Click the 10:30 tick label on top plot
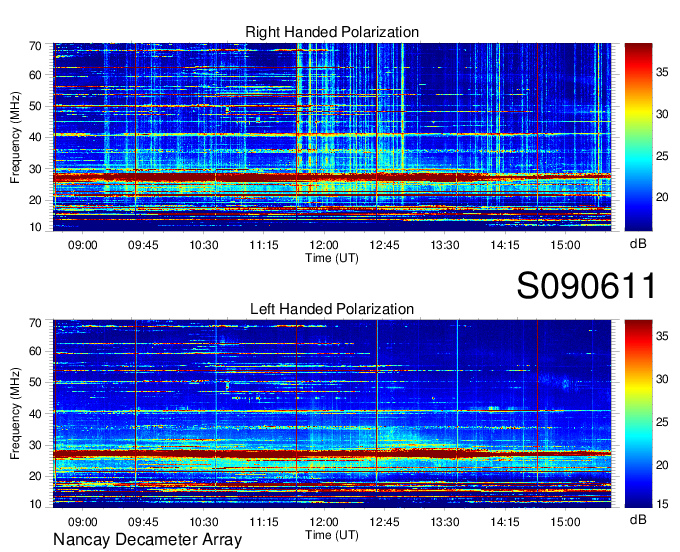The width and height of the screenshot is (680, 552). click(203, 245)
